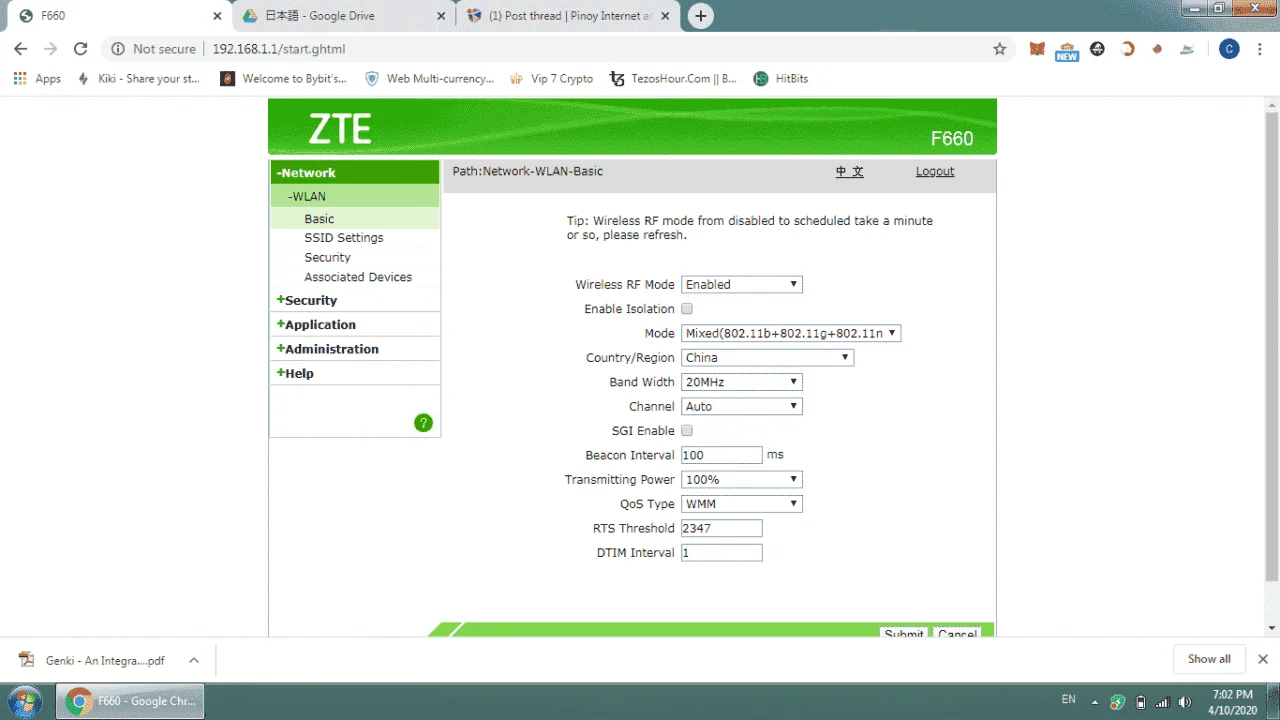Open the wireless Mode dropdown

point(791,333)
